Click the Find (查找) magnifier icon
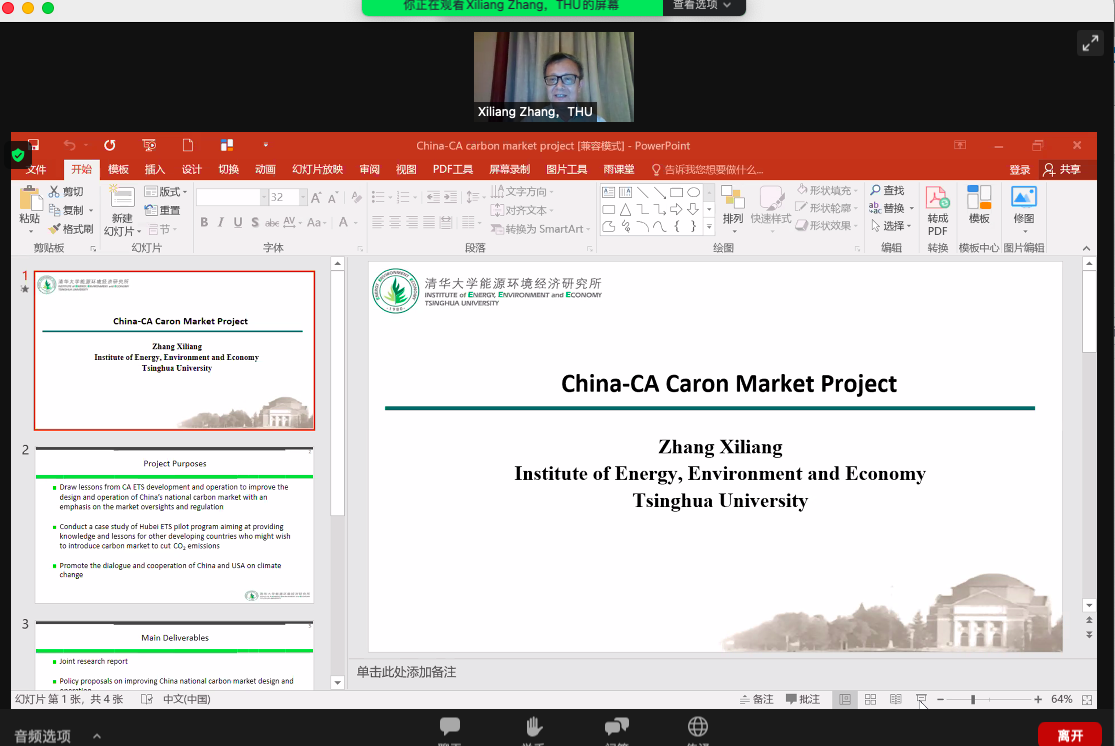The height and width of the screenshot is (746, 1115). click(875, 190)
